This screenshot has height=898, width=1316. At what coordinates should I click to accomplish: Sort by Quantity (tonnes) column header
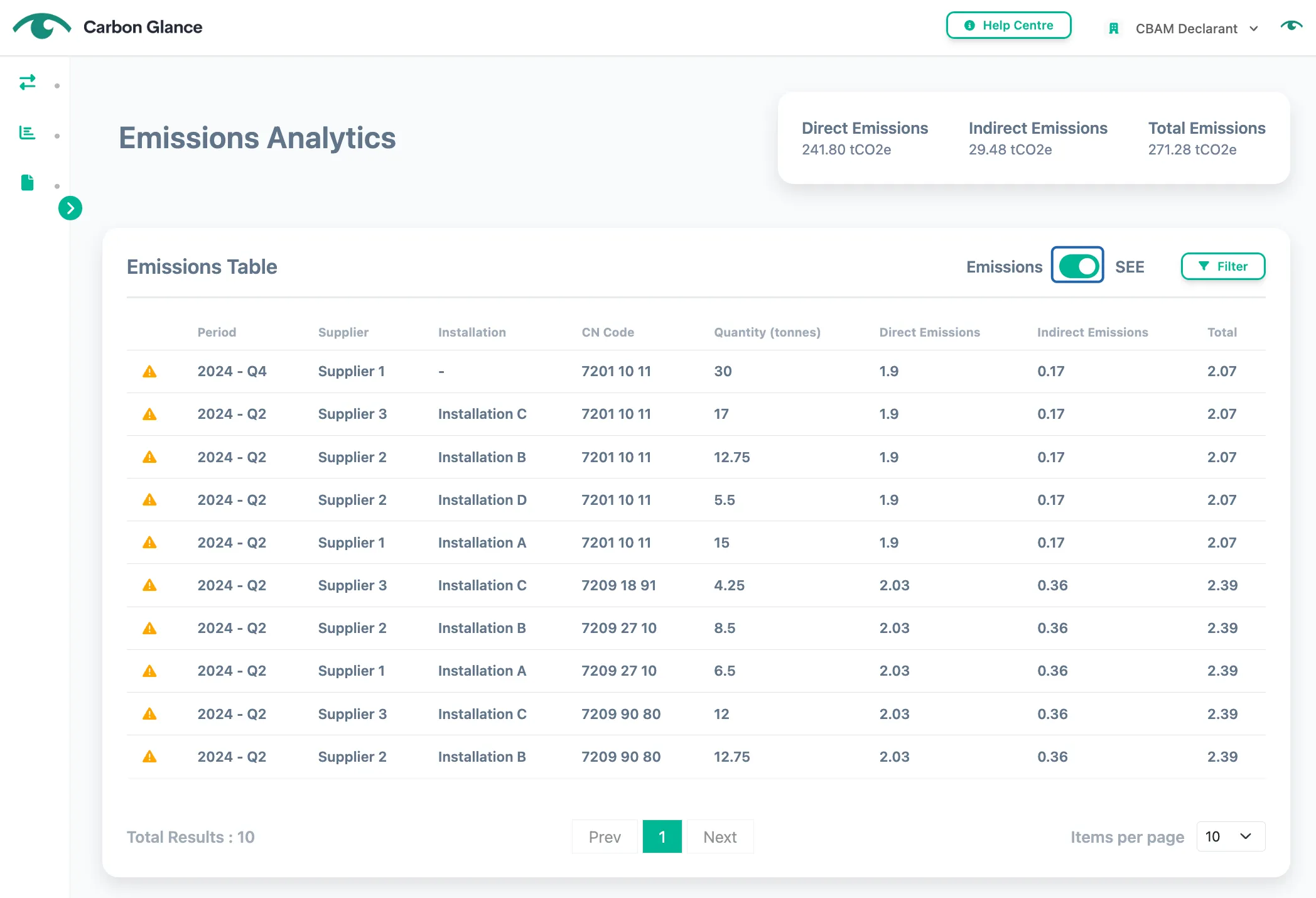(767, 332)
